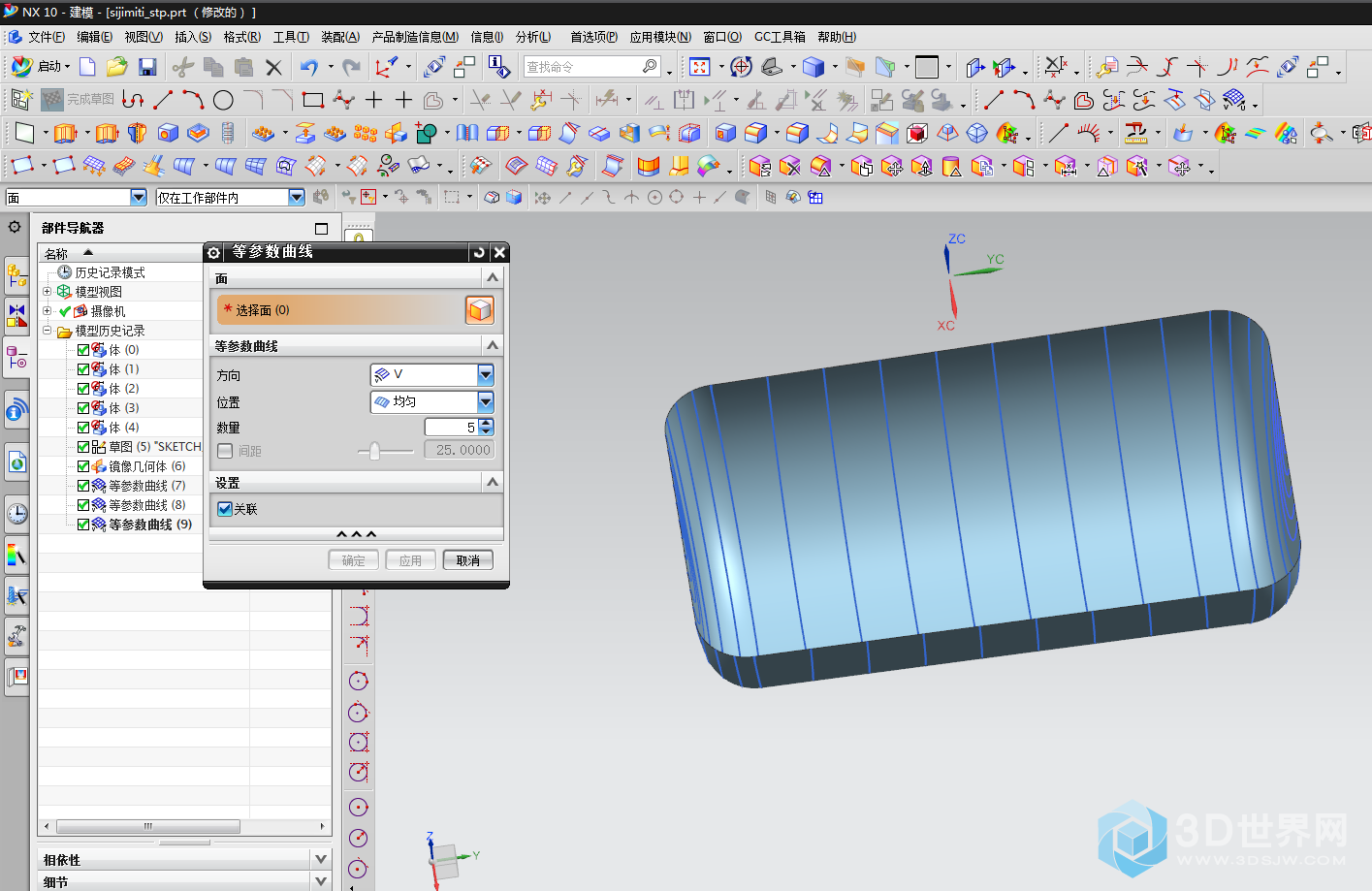The width and height of the screenshot is (1372, 891).
Task: Click the dialog reset arrow icon
Action: 479,252
